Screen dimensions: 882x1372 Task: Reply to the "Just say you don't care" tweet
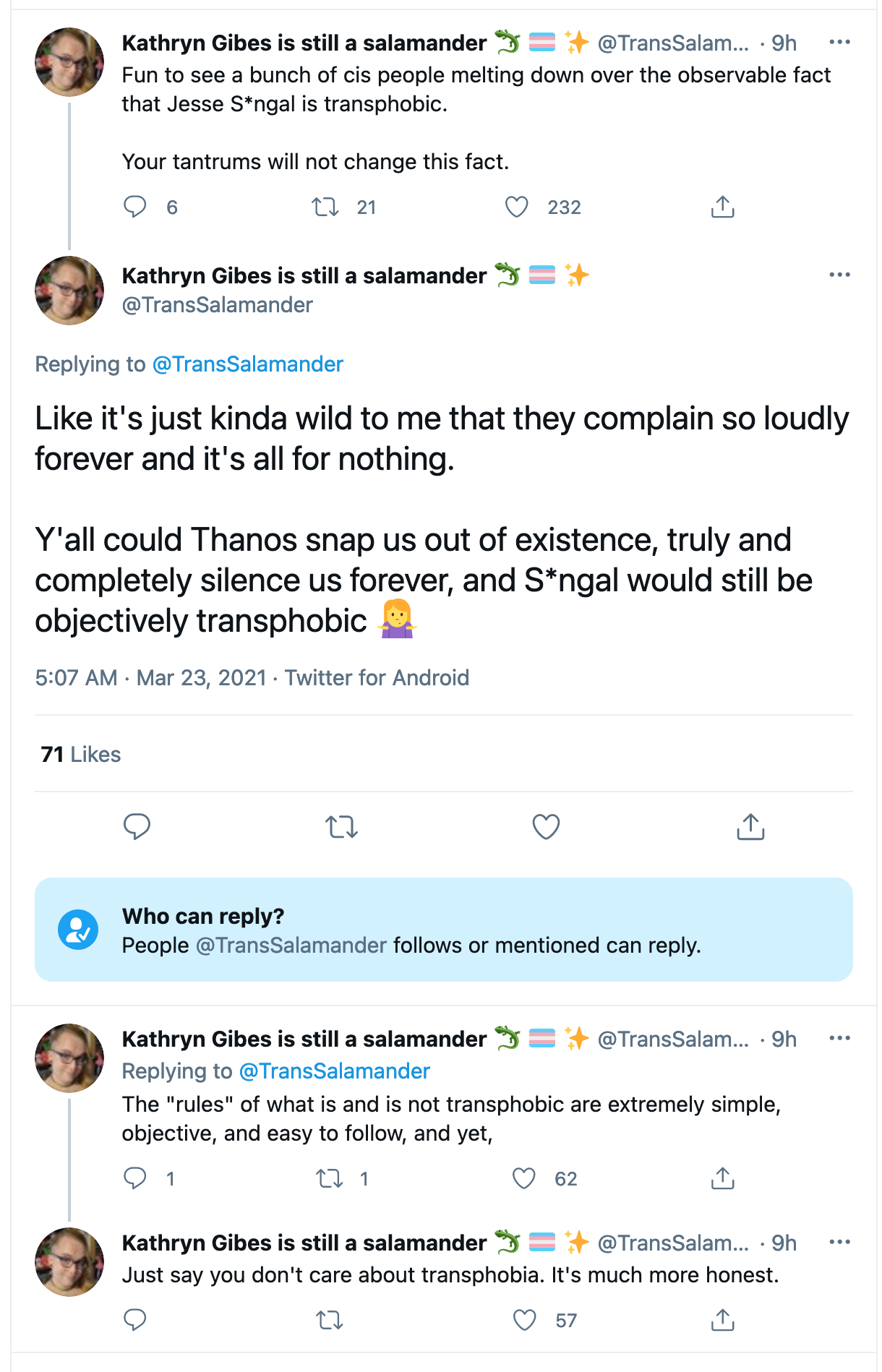click(135, 1320)
